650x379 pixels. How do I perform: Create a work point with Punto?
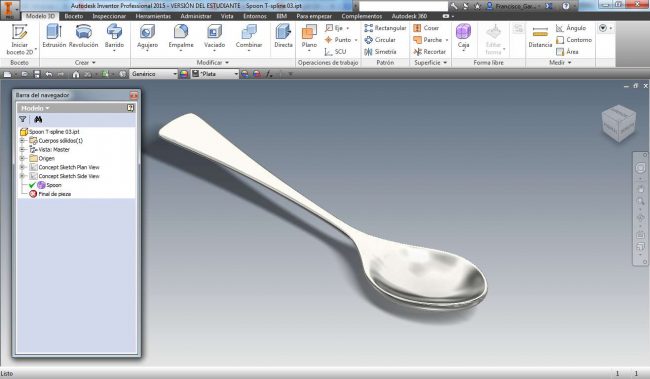(341, 40)
